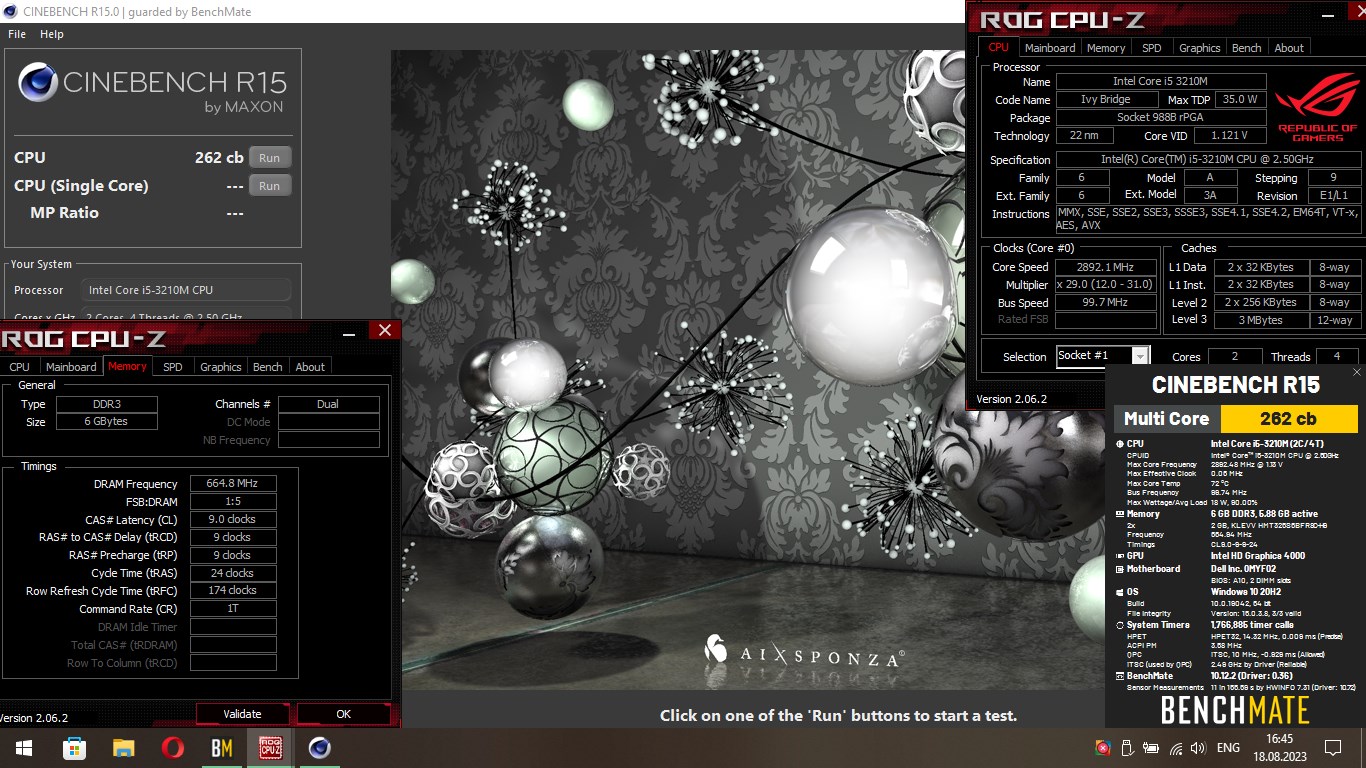The height and width of the screenshot is (768, 1366).
Task: Click the Level 3 cache 3 MBytes value
Action: (x=1262, y=320)
